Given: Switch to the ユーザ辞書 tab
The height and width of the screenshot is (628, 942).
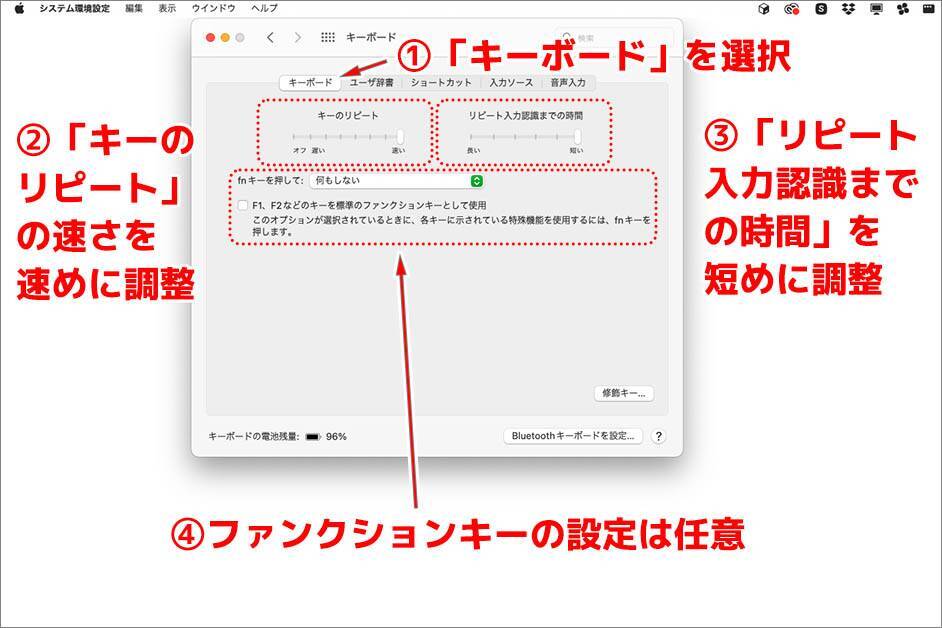Looking at the screenshot, I should click(371, 82).
